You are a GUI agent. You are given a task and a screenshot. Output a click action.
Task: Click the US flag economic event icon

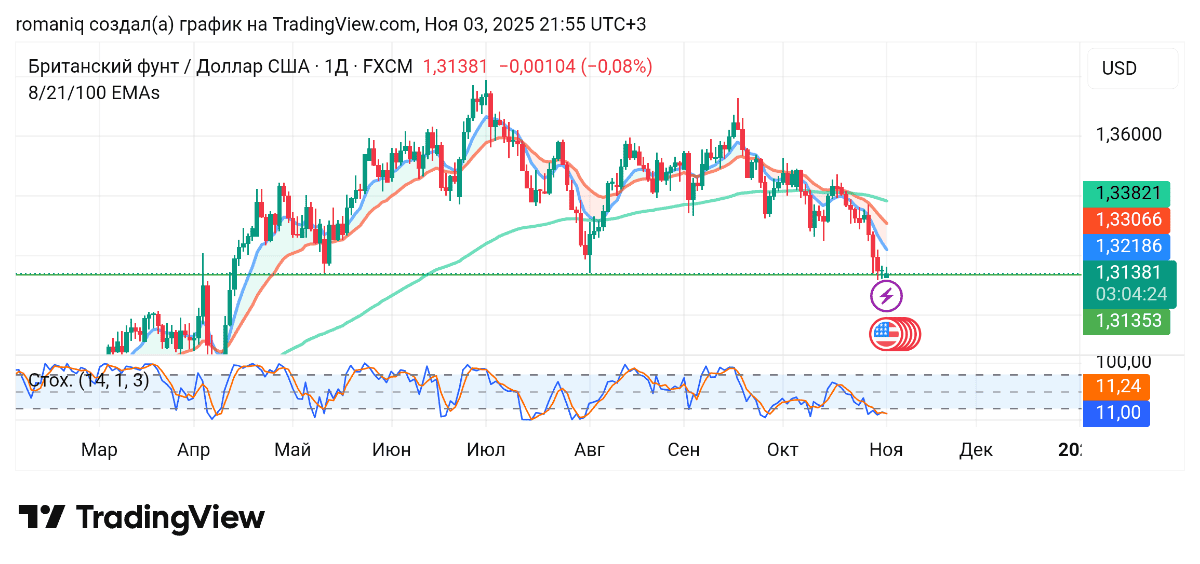[x=886, y=334]
